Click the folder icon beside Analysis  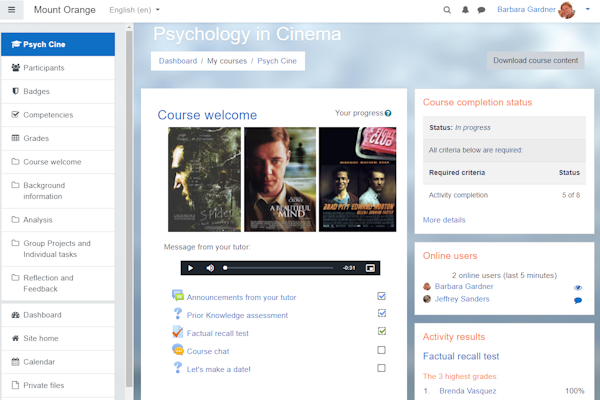(x=15, y=219)
